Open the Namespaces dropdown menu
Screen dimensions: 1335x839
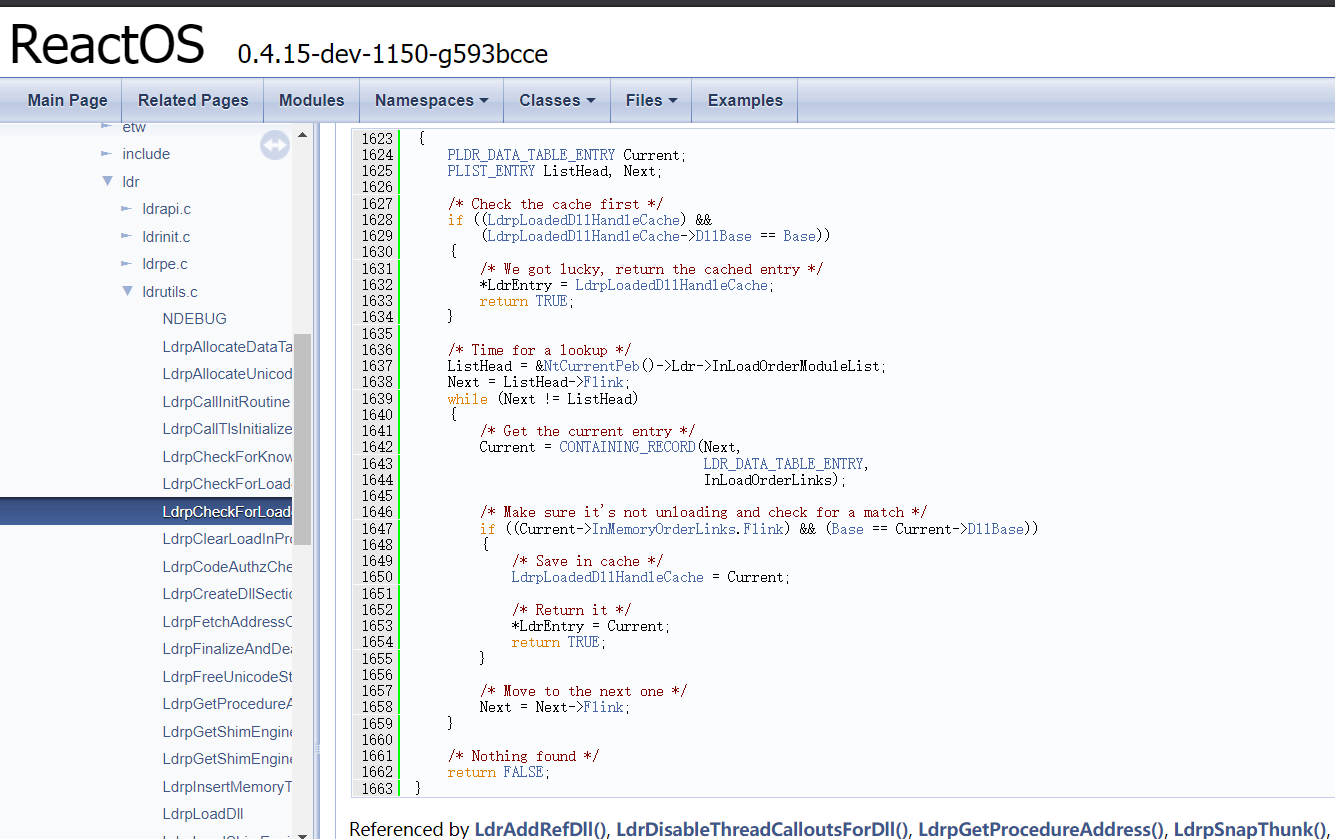432,100
